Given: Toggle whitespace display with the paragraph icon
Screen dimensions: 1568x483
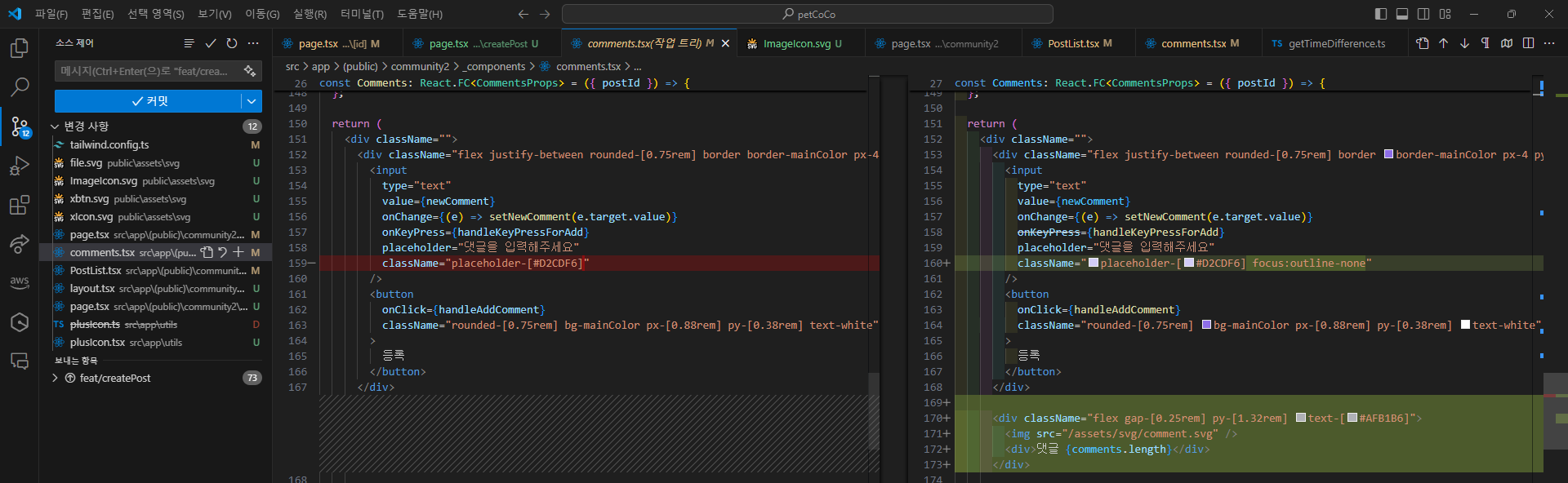Looking at the screenshot, I should pyautogui.click(x=1486, y=43).
